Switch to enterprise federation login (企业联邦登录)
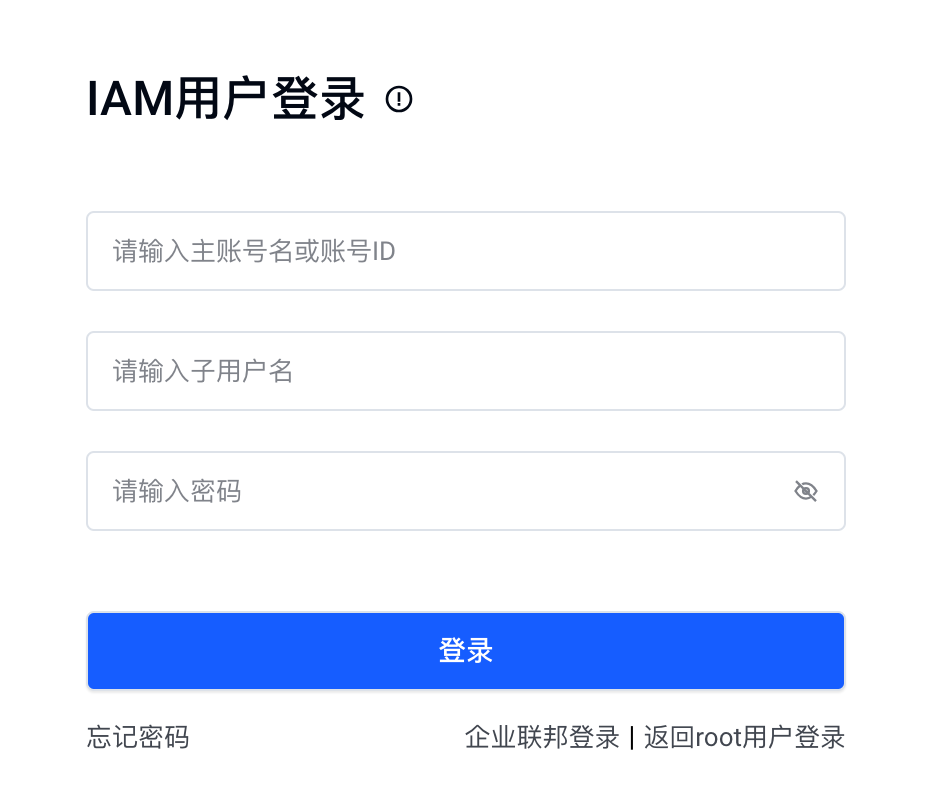Image resolution: width=926 pixels, height=806 pixels. click(542, 738)
